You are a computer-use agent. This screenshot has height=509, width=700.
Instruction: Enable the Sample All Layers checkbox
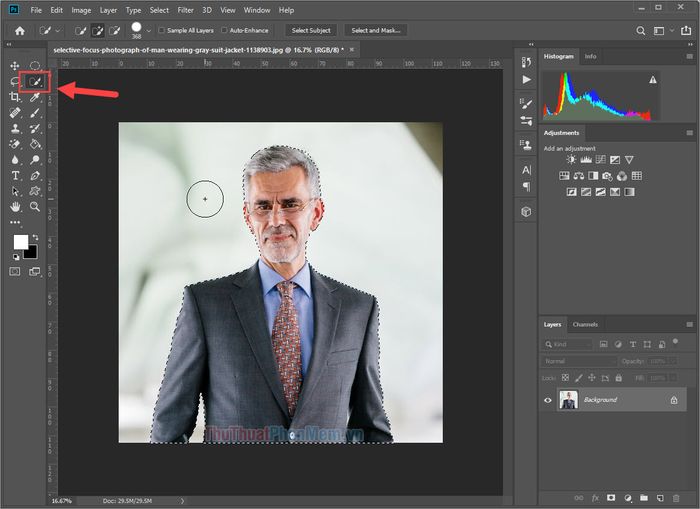coord(162,30)
